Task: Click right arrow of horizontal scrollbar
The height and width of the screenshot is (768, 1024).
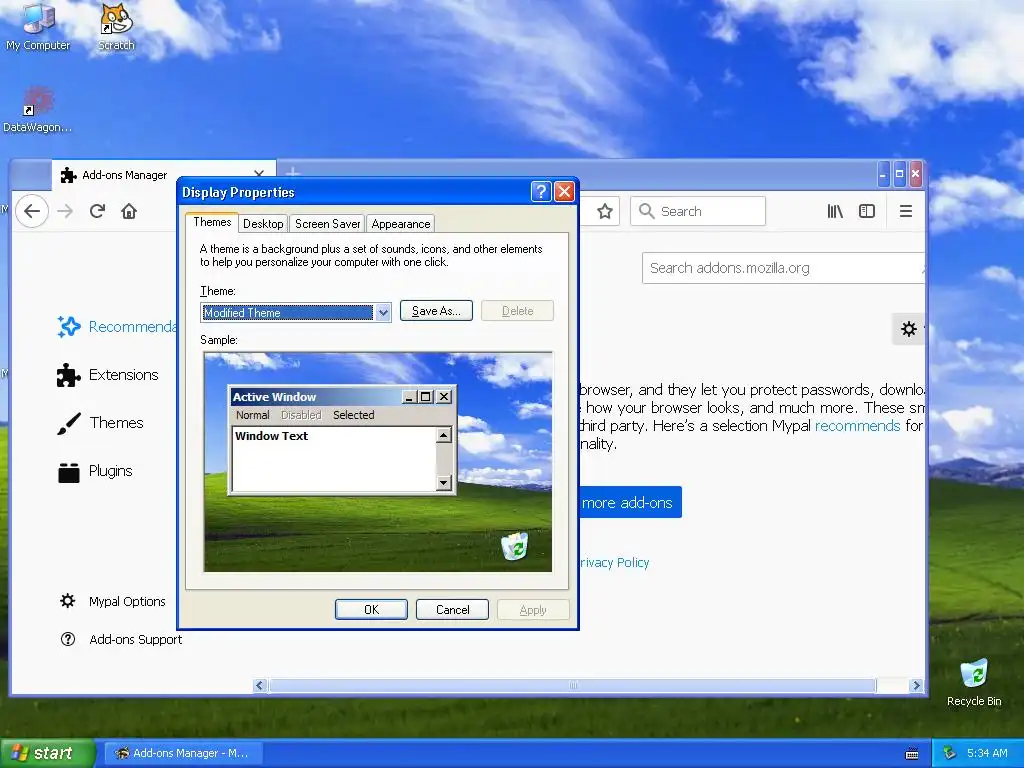Action: tap(916, 685)
